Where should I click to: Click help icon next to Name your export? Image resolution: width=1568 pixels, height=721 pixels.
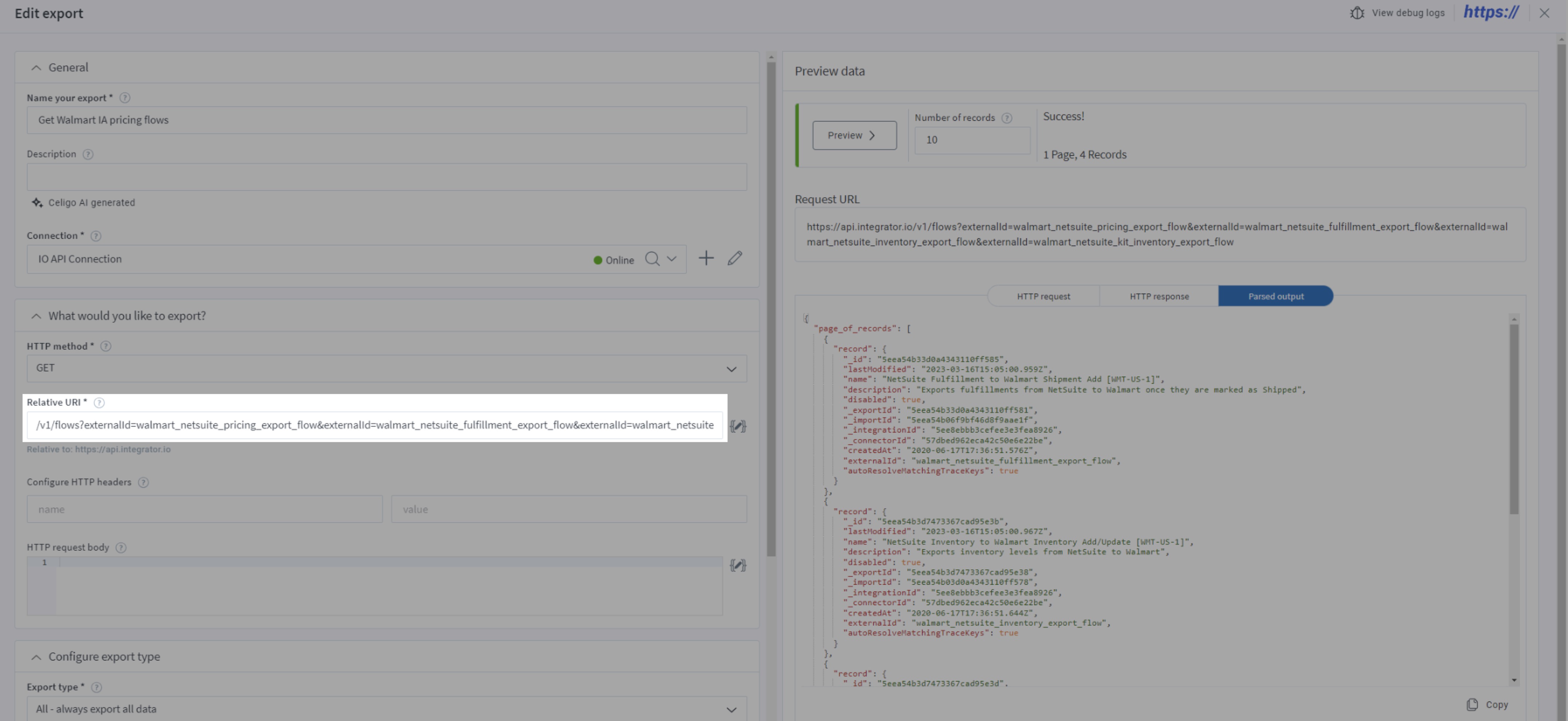(x=125, y=98)
